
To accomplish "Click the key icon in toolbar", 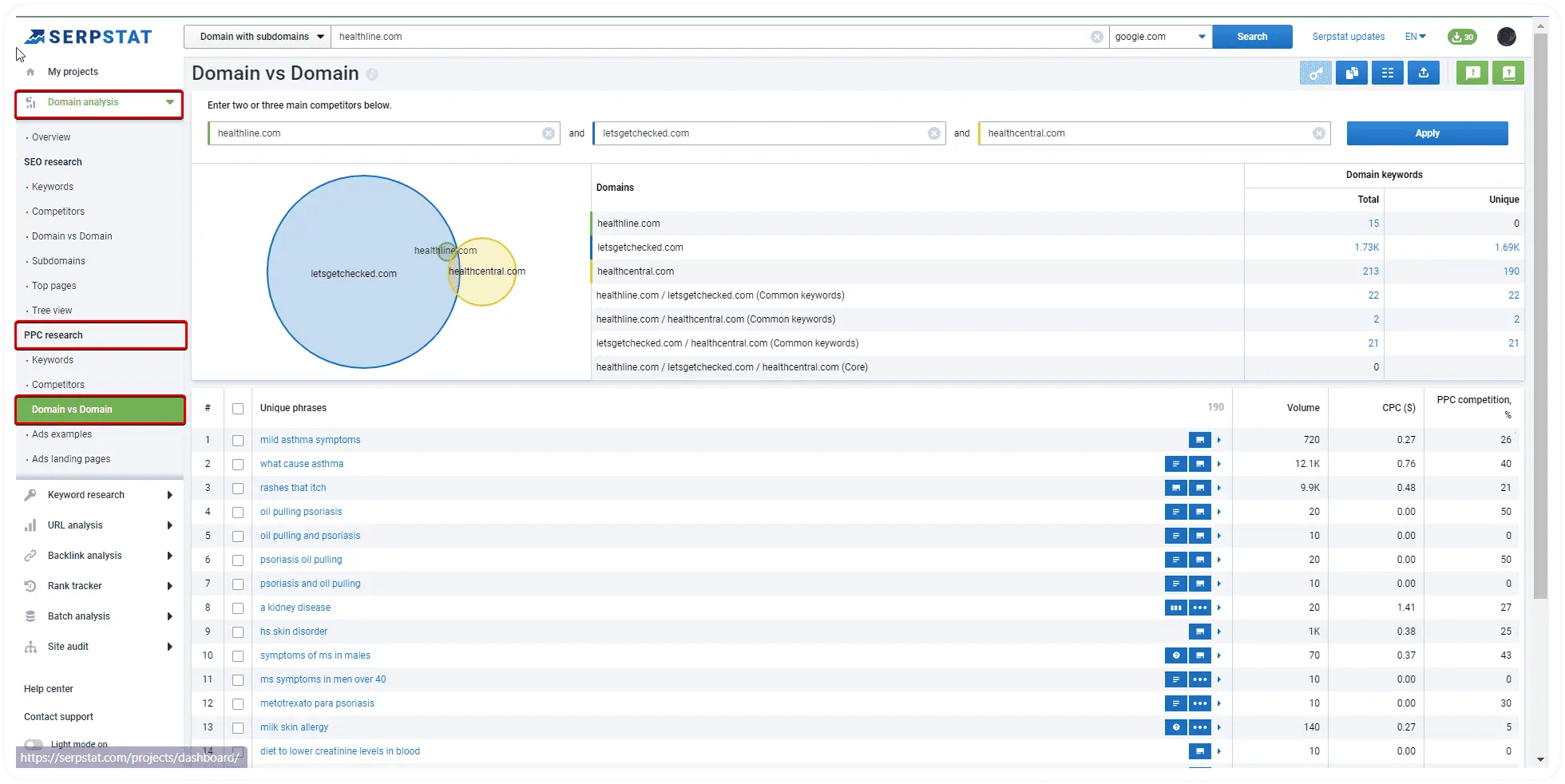I will click(1316, 73).
